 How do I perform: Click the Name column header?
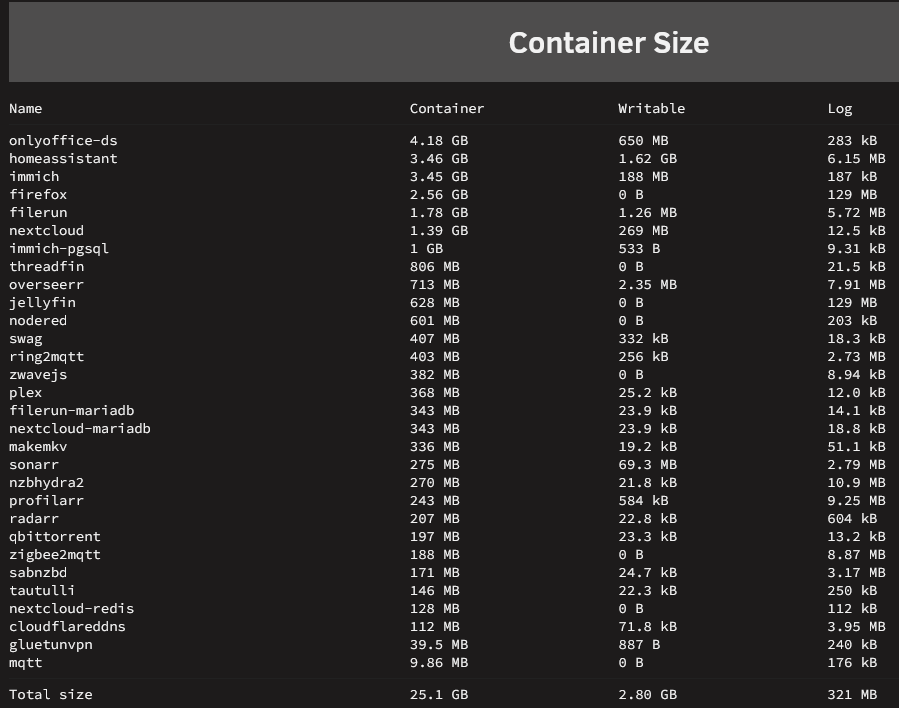pyautogui.click(x=25, y=108)
